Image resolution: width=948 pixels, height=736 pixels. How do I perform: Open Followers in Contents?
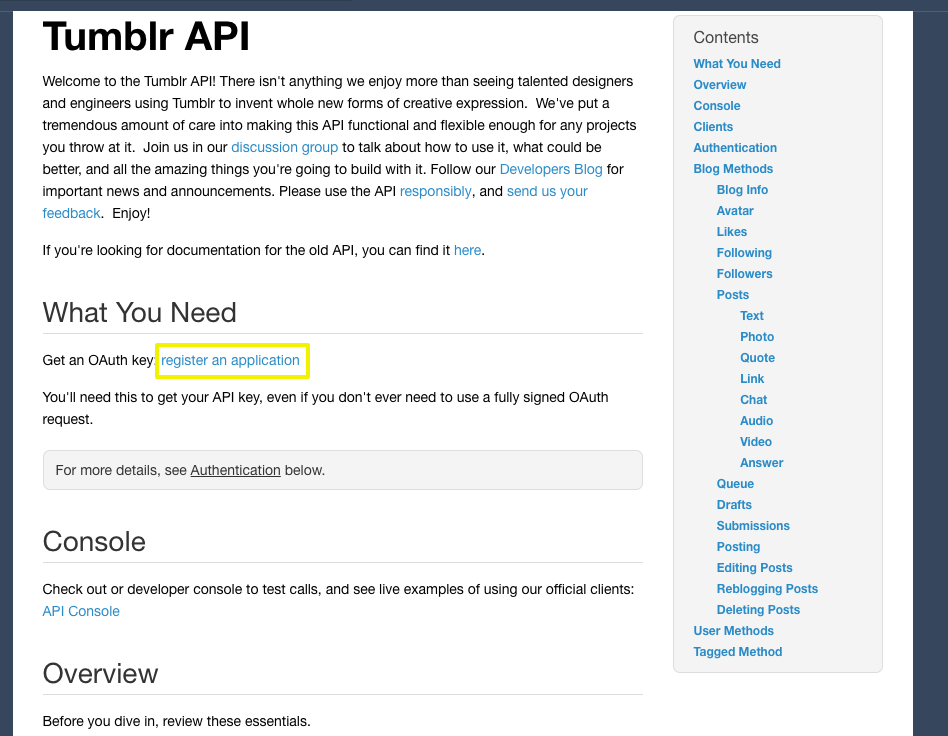(x=744, y=274)
